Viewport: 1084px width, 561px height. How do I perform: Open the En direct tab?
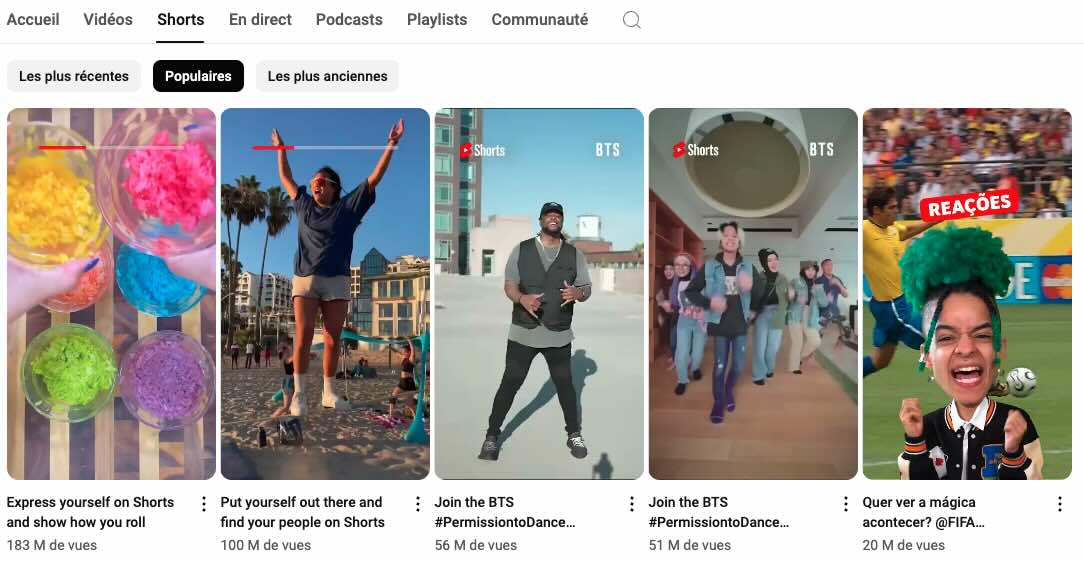tap(260, 19)
